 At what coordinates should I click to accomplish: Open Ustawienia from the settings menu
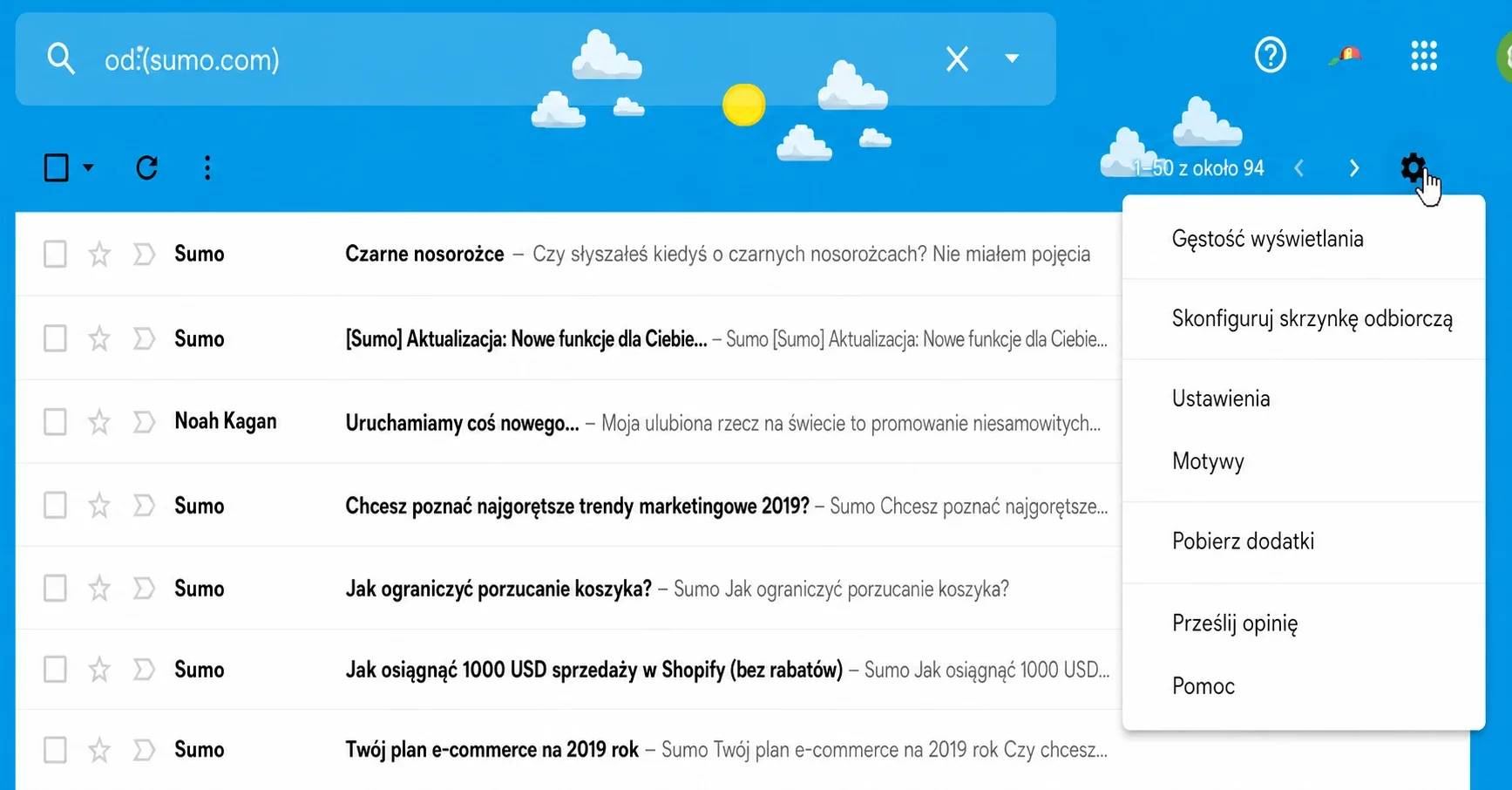[1304, 398]
